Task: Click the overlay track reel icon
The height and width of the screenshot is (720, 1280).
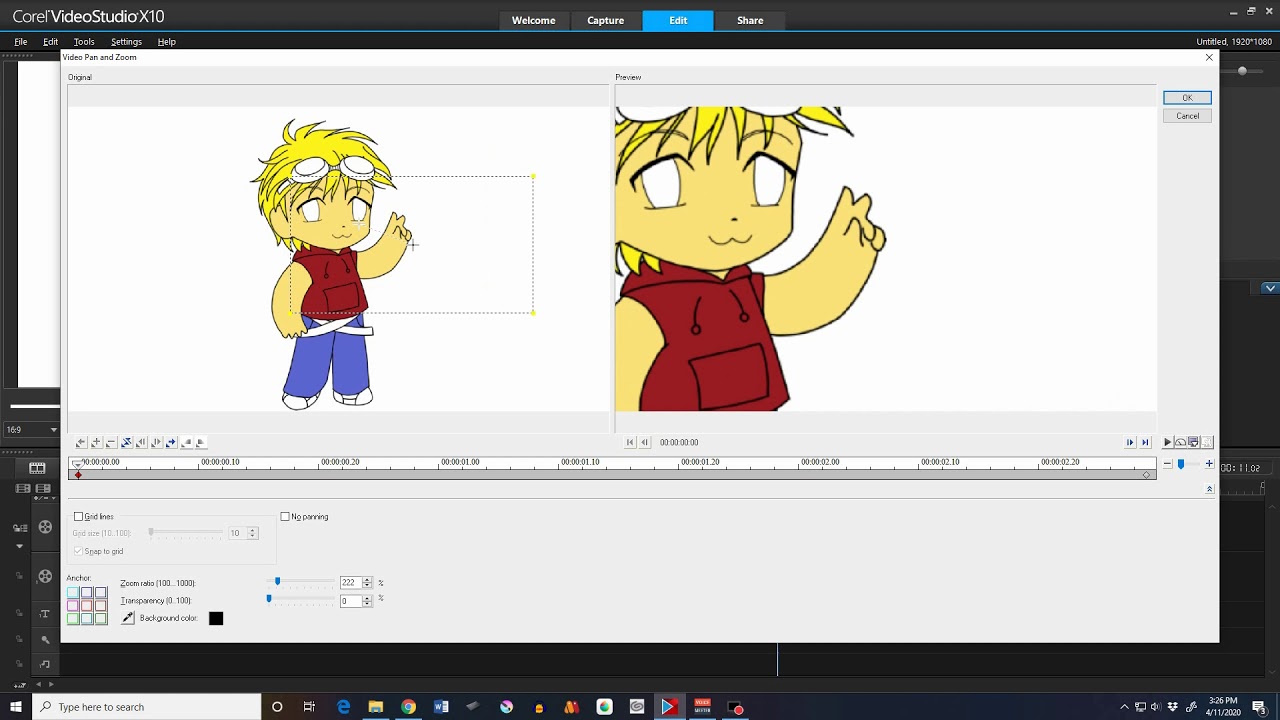Action: pyautogui.click(x=45, y=576)
